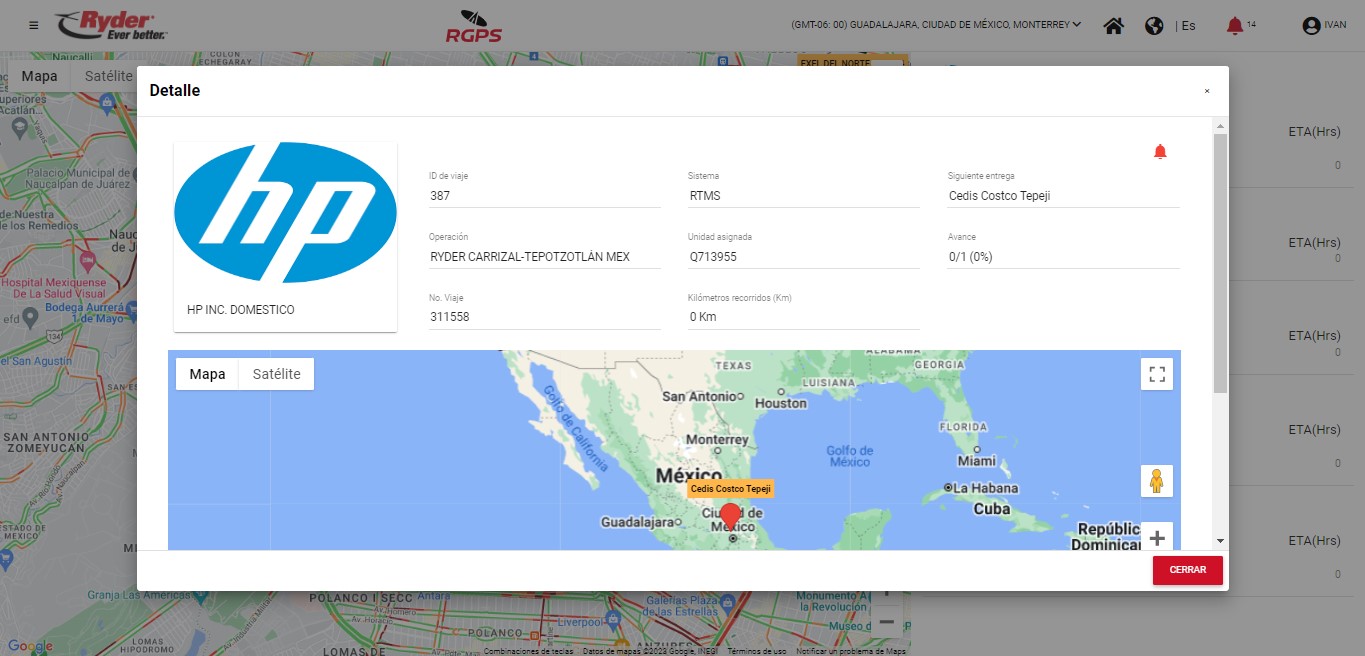
Task: Toggle fullscreen view on detail map
Action: pos(1157,374)
